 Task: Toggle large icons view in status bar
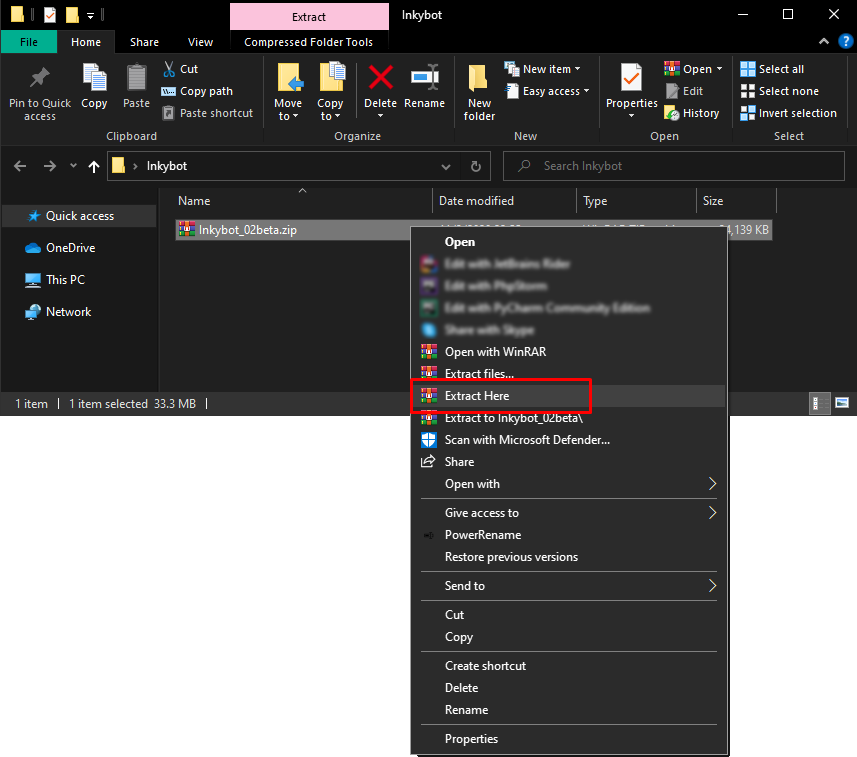tap(841, 403)
